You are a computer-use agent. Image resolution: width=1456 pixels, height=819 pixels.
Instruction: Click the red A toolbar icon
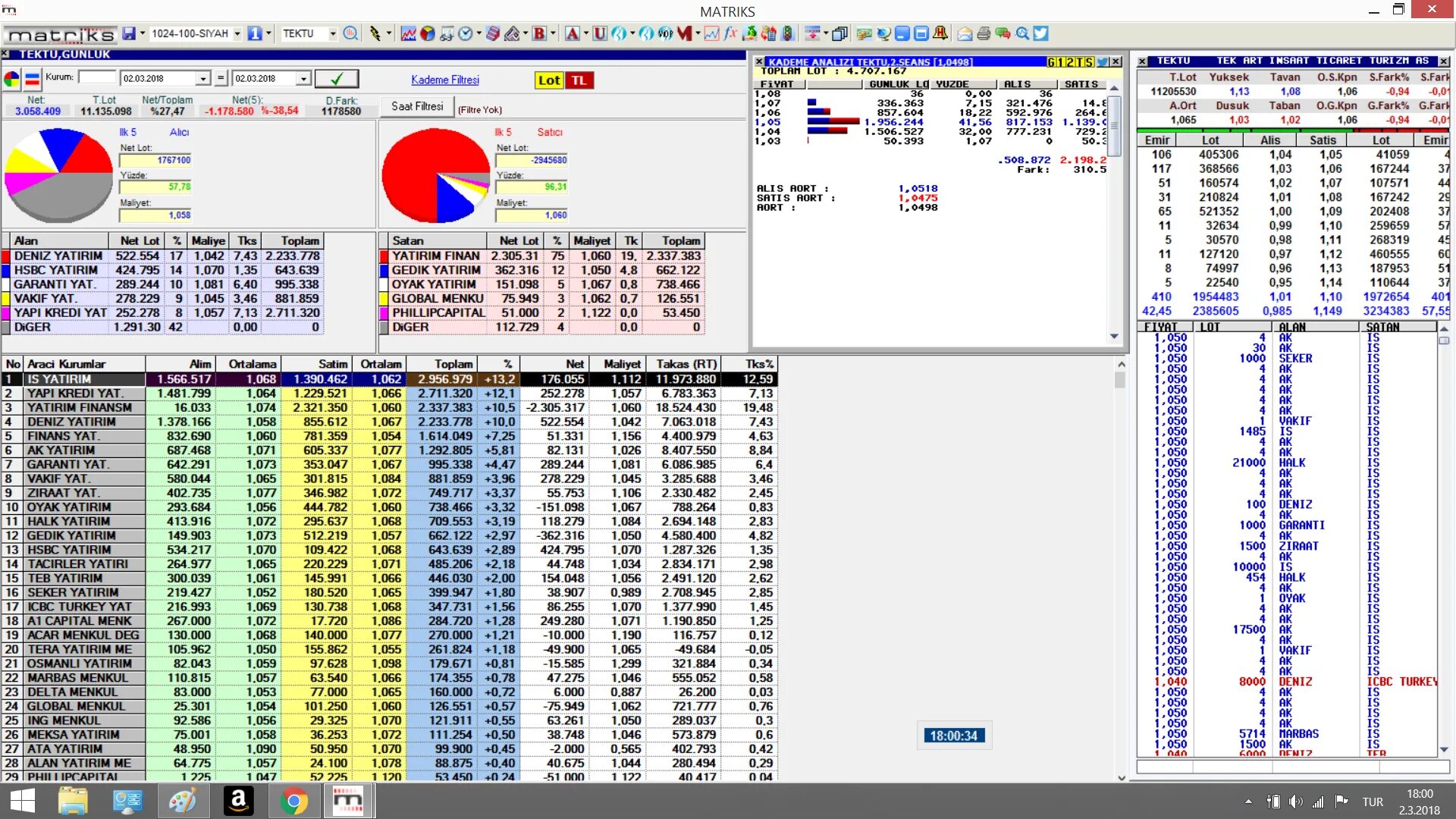[573, 33]
